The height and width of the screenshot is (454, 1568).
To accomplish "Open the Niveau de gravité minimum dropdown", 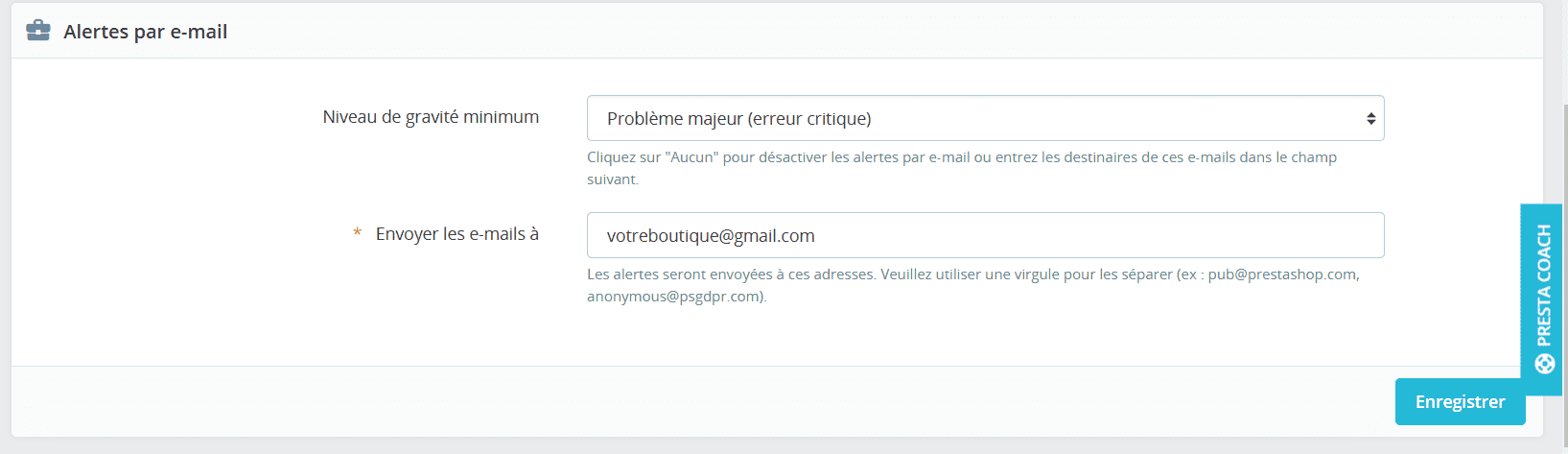I will [x=985, y=118].
